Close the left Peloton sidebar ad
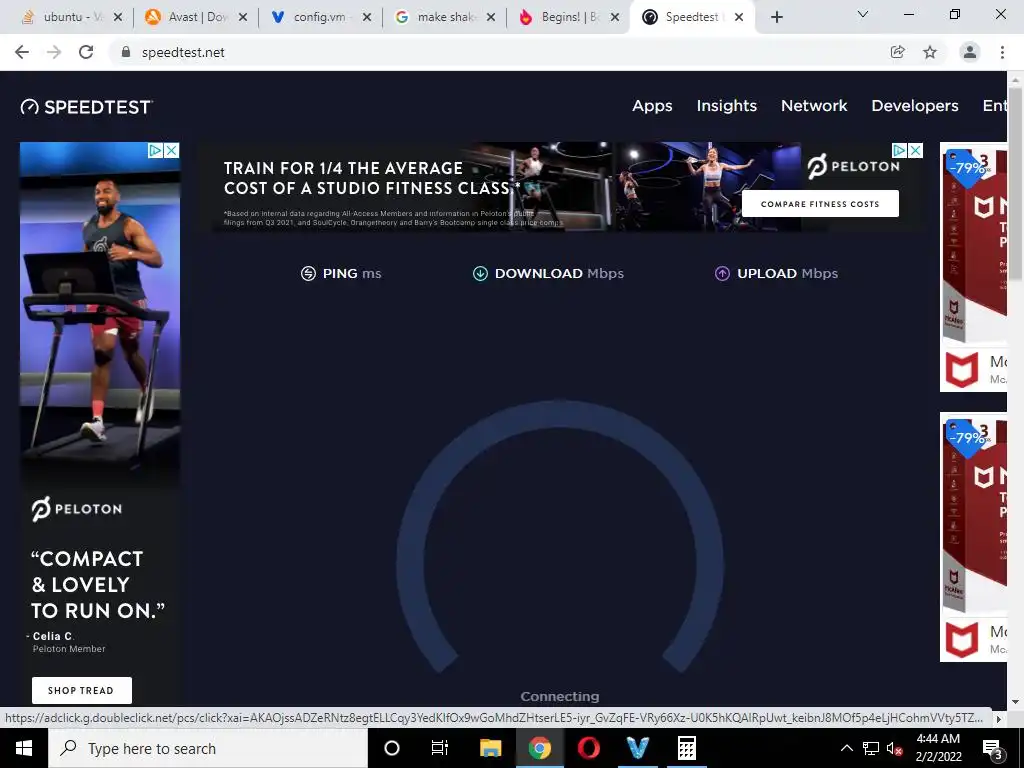 coord(171,151)
